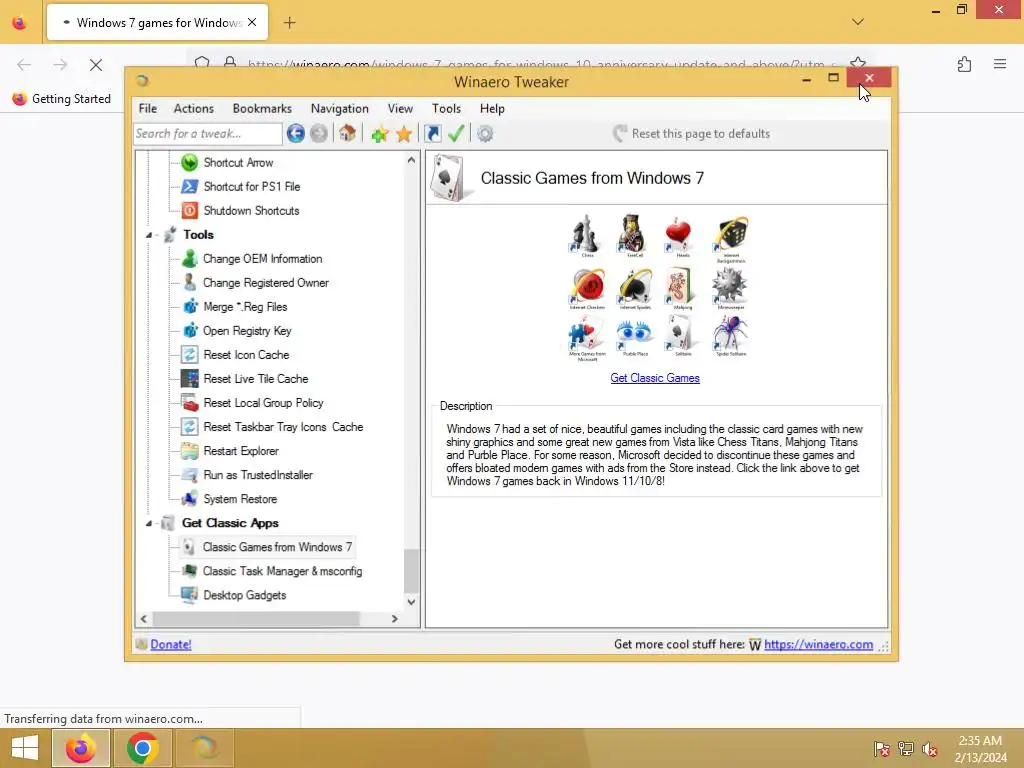Select Merge *.Reg Files
The image size is (1024, 768).
point(245,307)
